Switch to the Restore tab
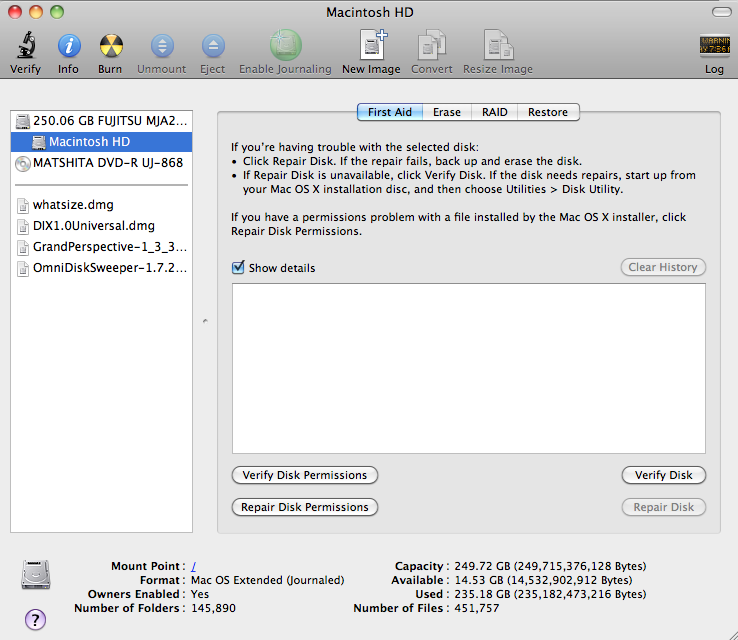 [548, 112]
